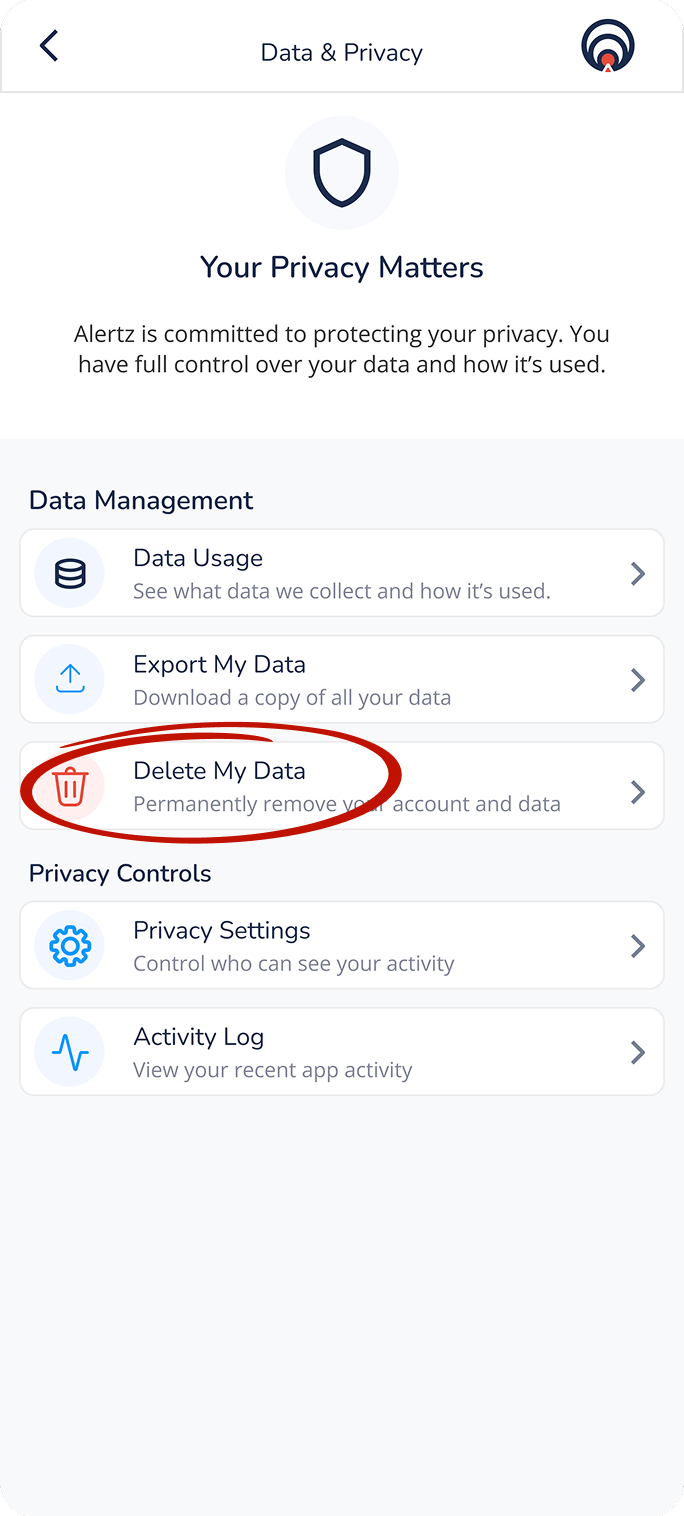The width and height of the screenshot is (684, 1516).
Task: Click the Export My Data chevron
Action: pyautogui.click(x=637, y=680)
